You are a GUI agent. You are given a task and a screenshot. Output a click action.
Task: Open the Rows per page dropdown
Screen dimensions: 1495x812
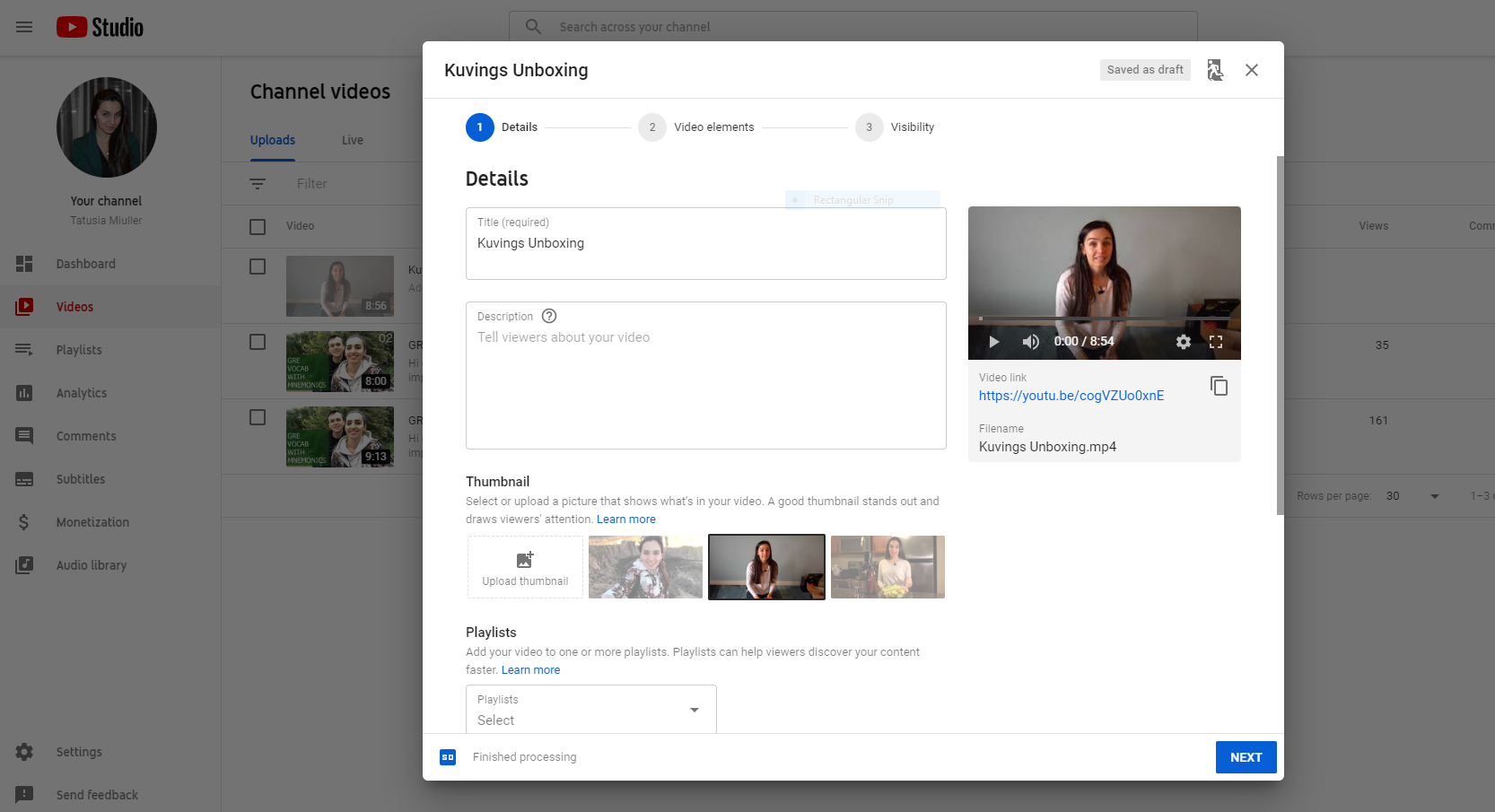[x=1412, y=496]
